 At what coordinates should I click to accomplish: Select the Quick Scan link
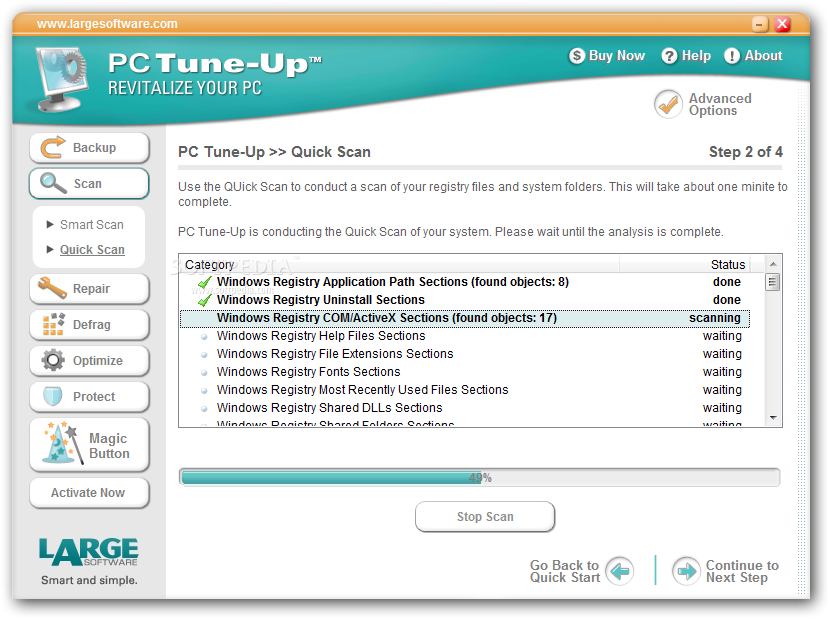(92, 249)
